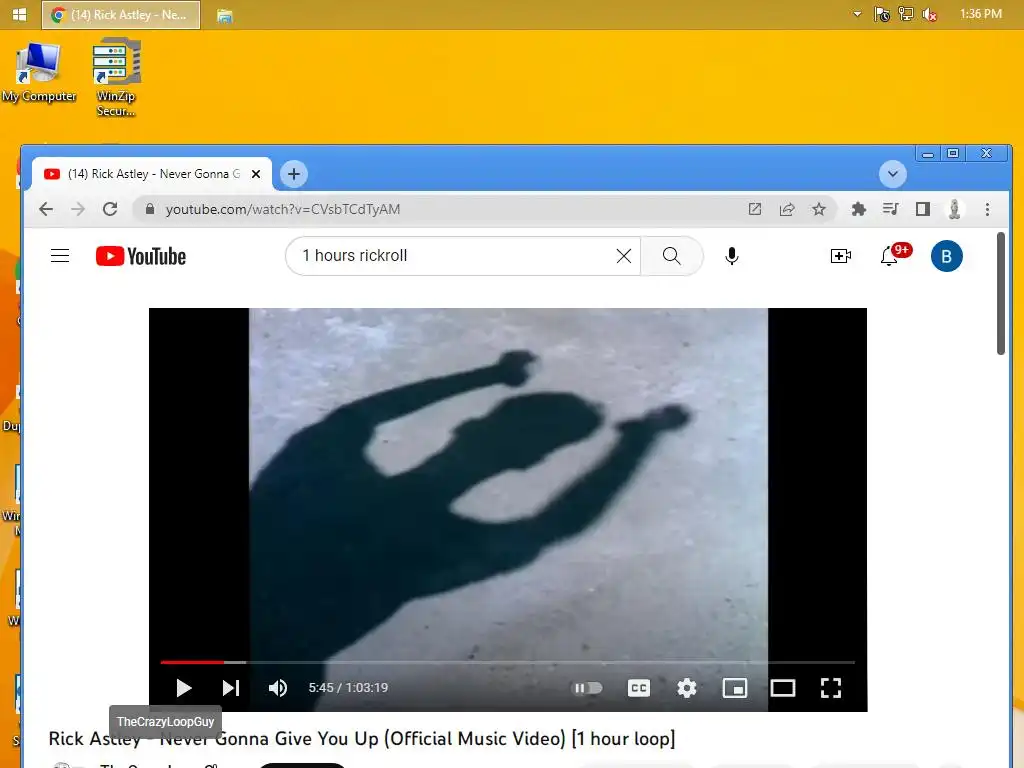The height and width of the screenshot is (768, 1024).
Task: Submit search with the magnifier button
Action: coord(671,256)
